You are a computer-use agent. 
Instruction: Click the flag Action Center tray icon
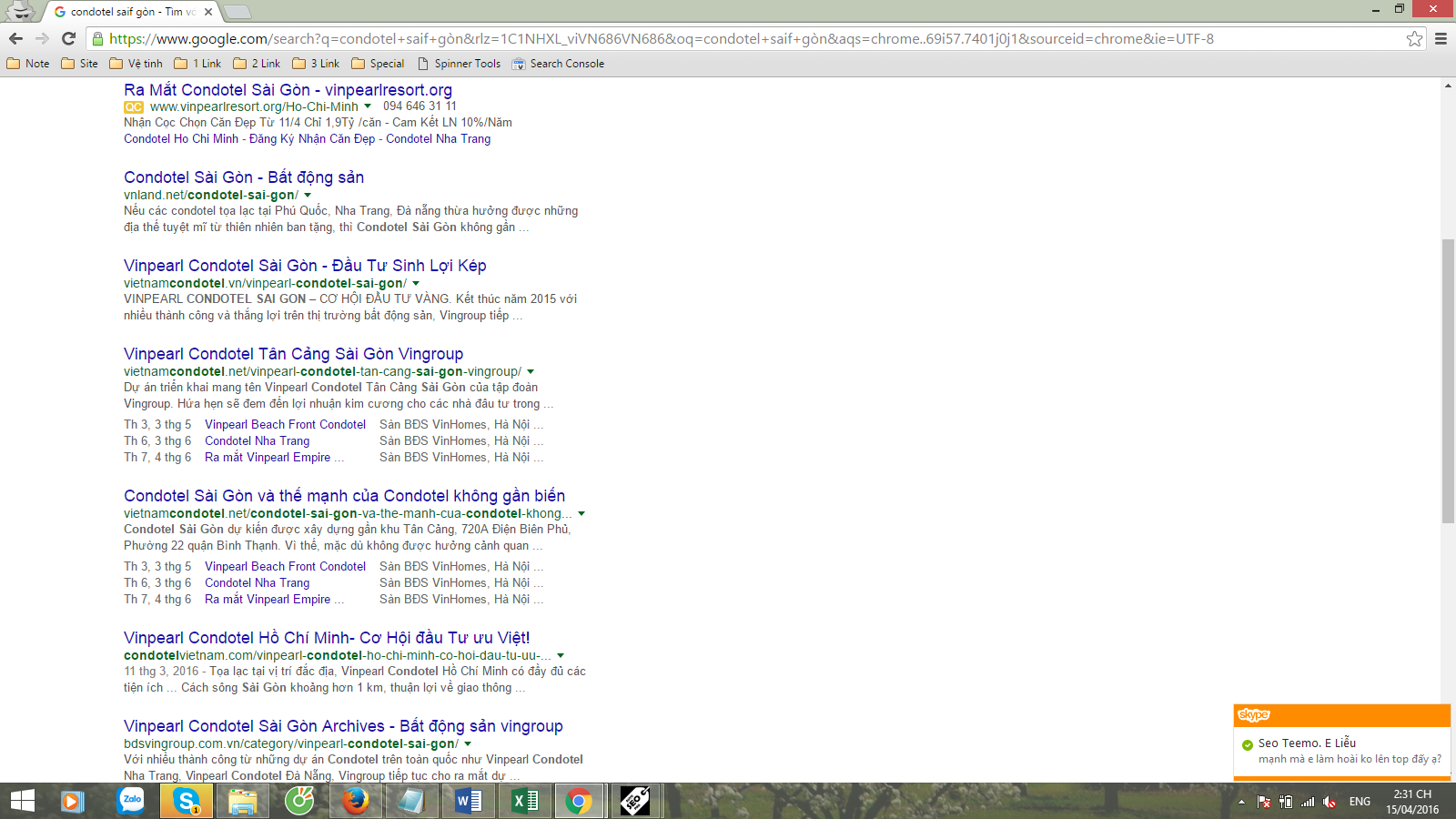click(1264, 802)
